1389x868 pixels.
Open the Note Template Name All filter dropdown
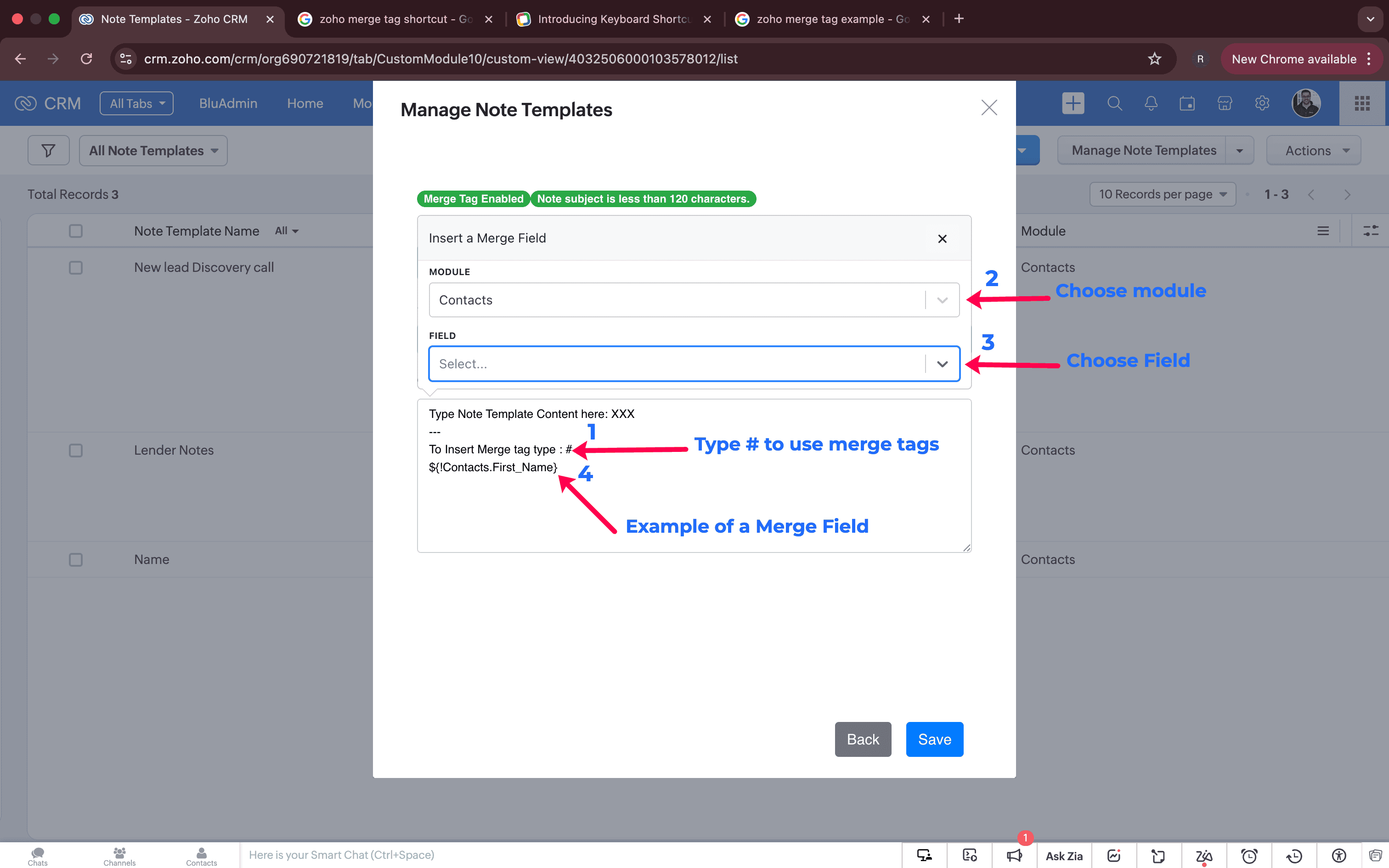coord(287,231)
